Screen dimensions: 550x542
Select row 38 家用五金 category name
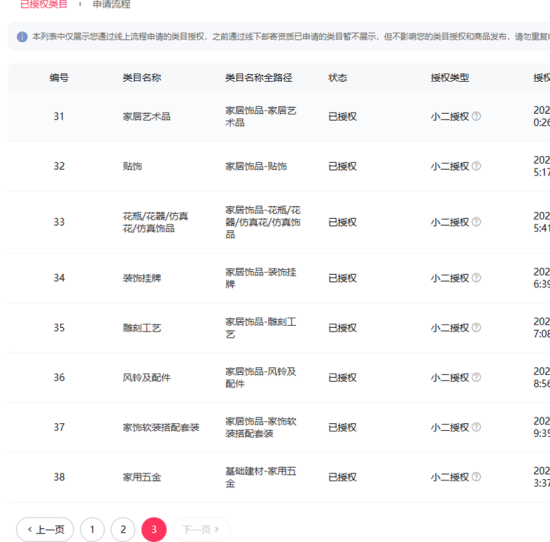142,477
